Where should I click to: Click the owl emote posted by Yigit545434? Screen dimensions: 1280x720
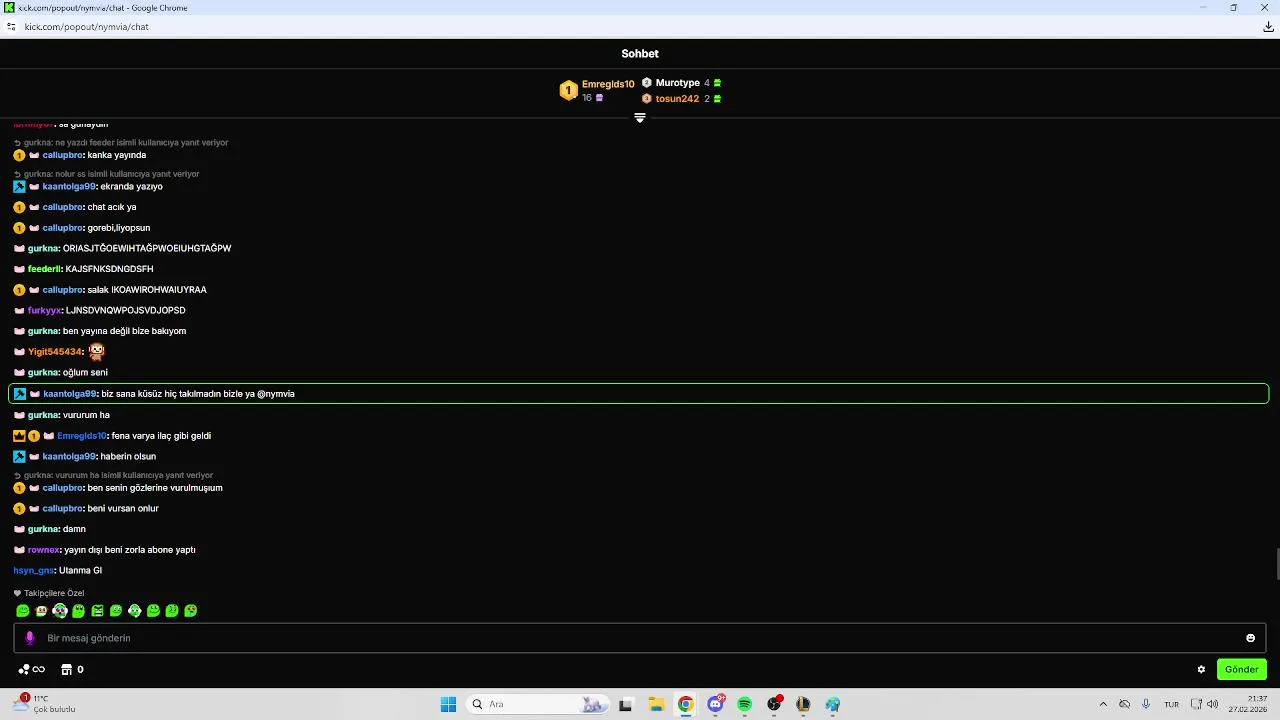point(96,351)
